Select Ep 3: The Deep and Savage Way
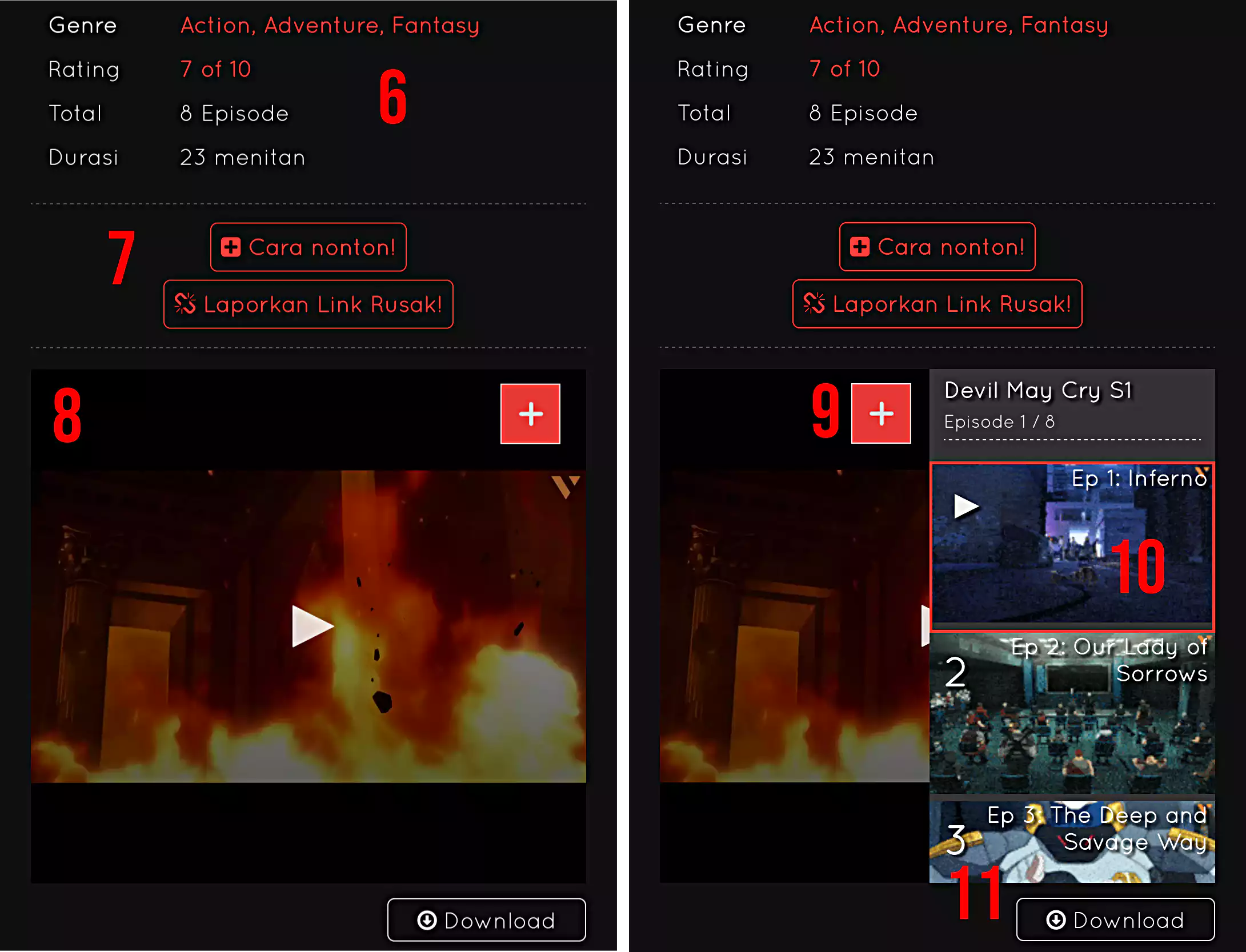The width and height of the screenshot is (1246, 952). tap(1072, 842)
